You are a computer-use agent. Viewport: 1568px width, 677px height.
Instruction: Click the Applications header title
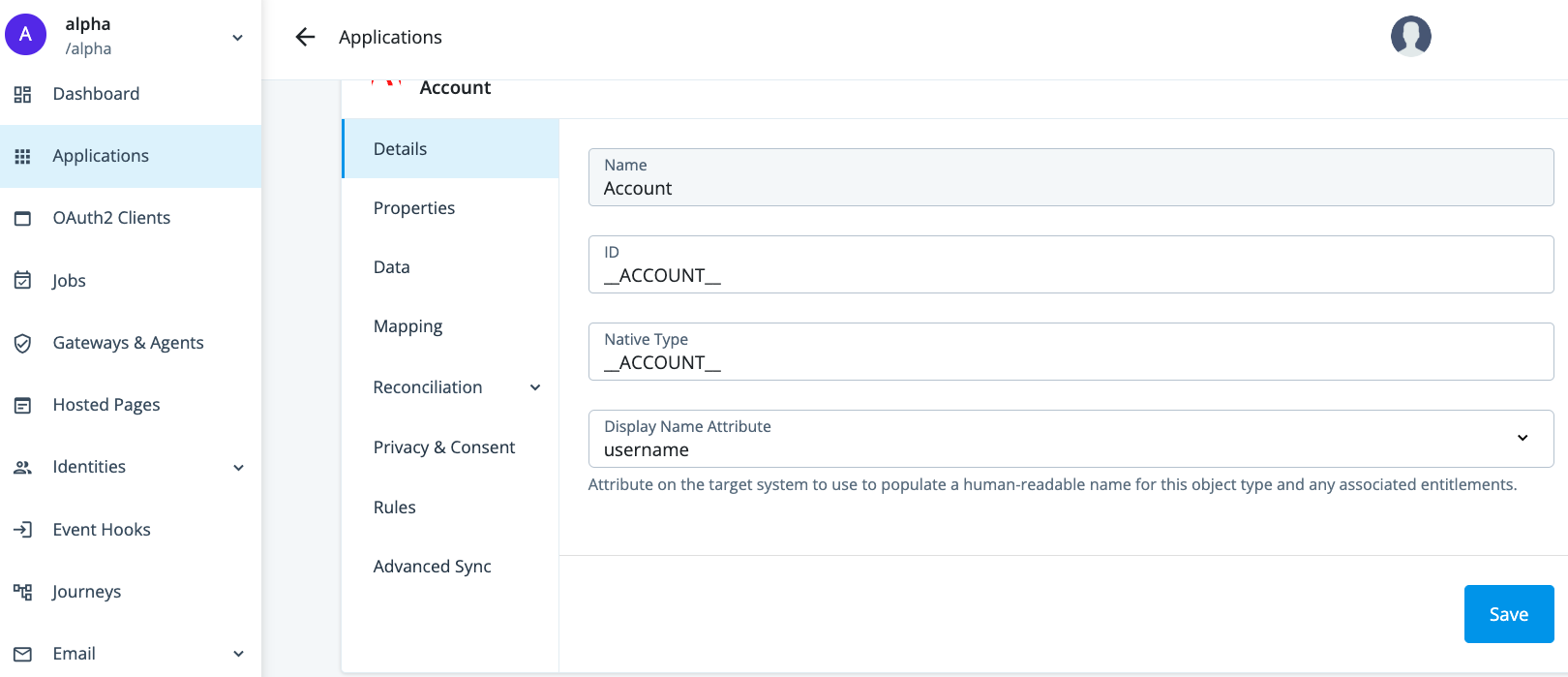(x=390, y=37)
